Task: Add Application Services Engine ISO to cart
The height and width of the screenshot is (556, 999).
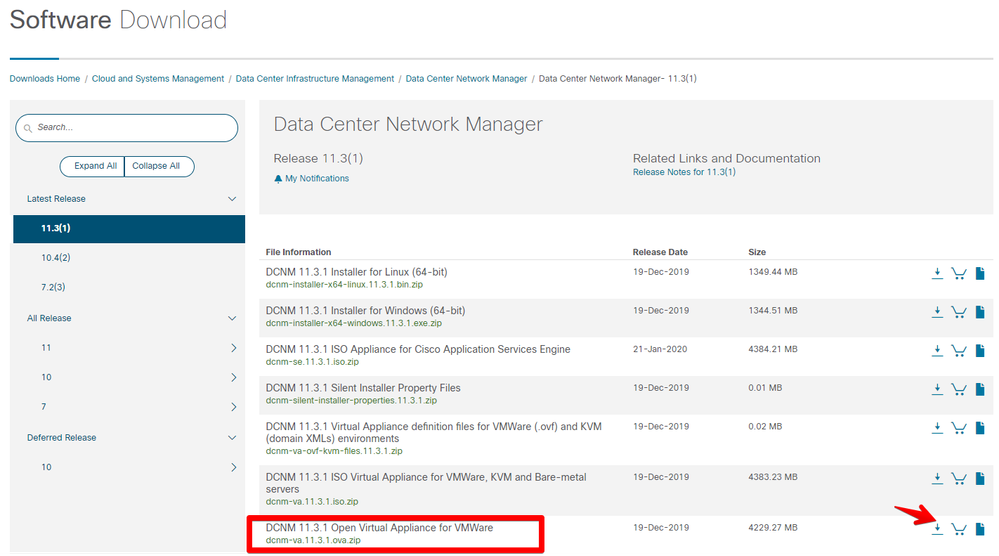Action: pos(959,350)
